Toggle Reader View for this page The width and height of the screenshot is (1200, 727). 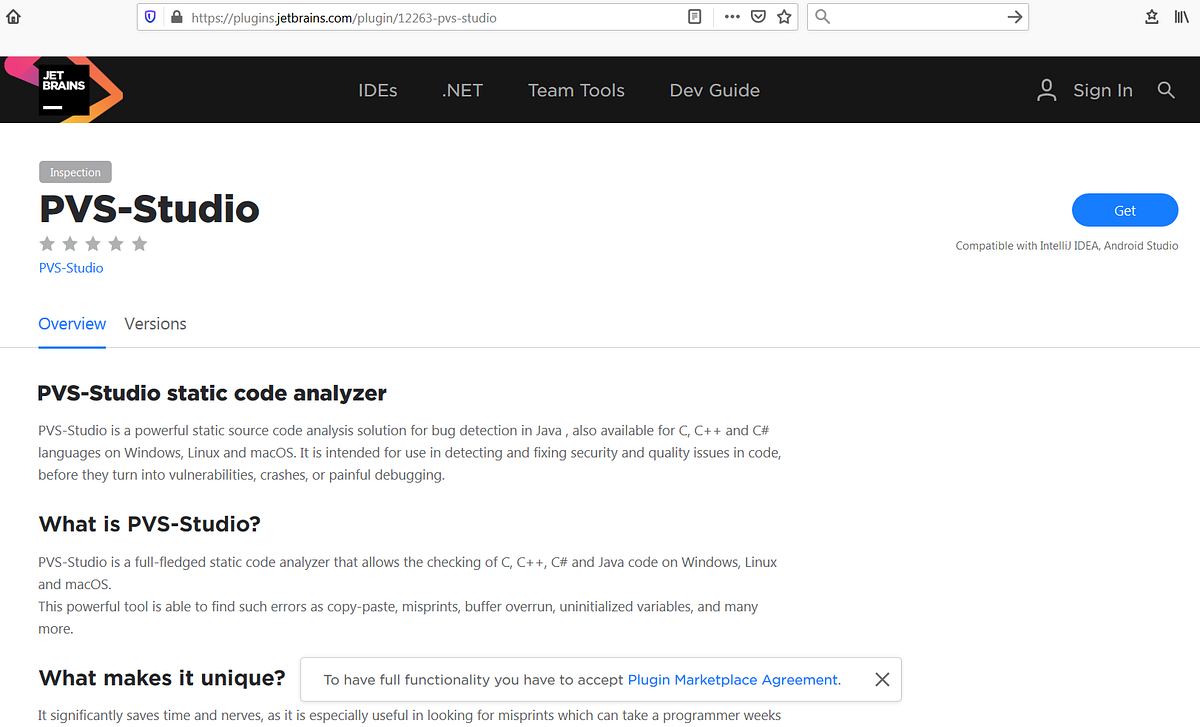tap(694, 16)
